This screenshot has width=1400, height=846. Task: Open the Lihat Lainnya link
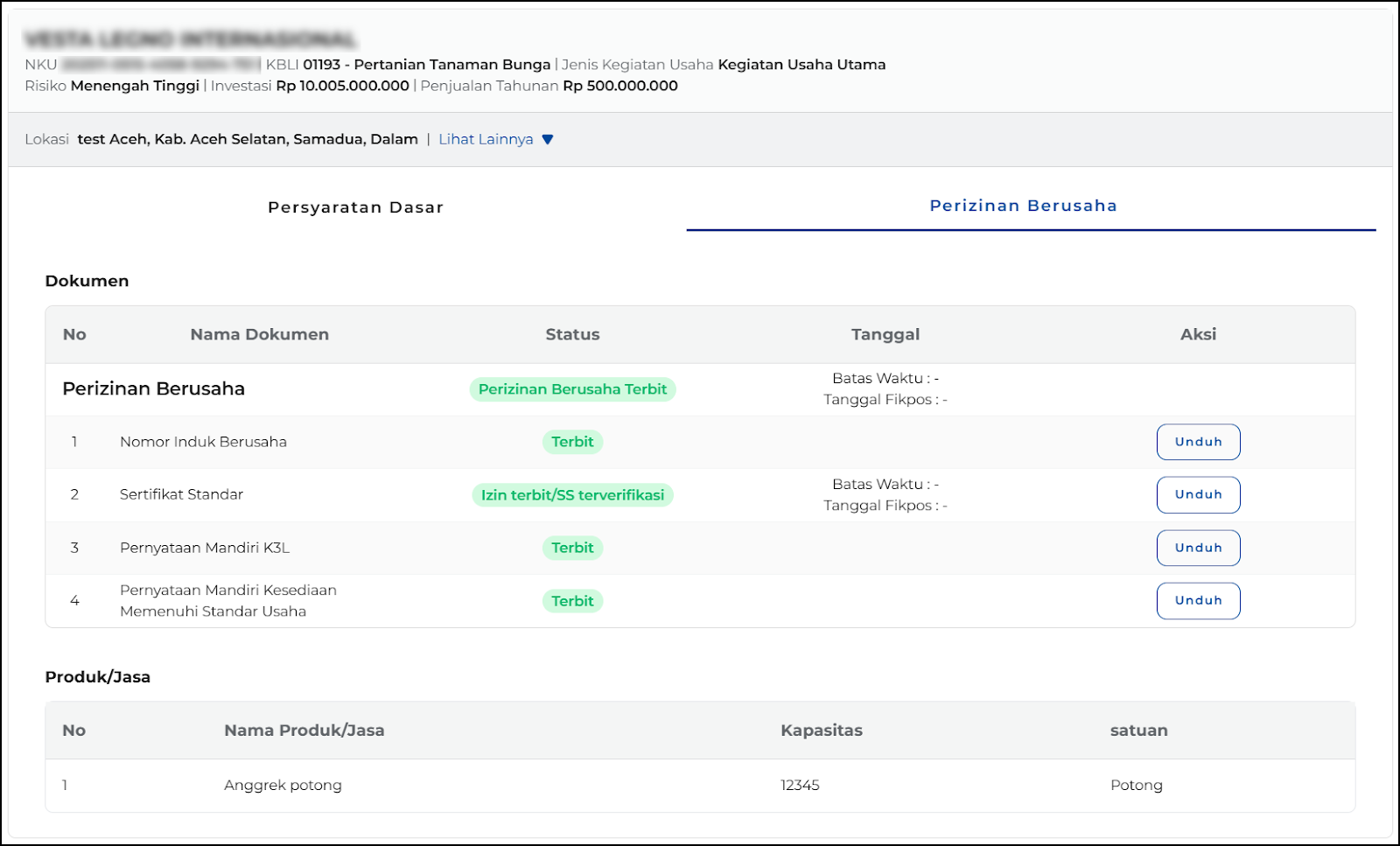point(486,139)
